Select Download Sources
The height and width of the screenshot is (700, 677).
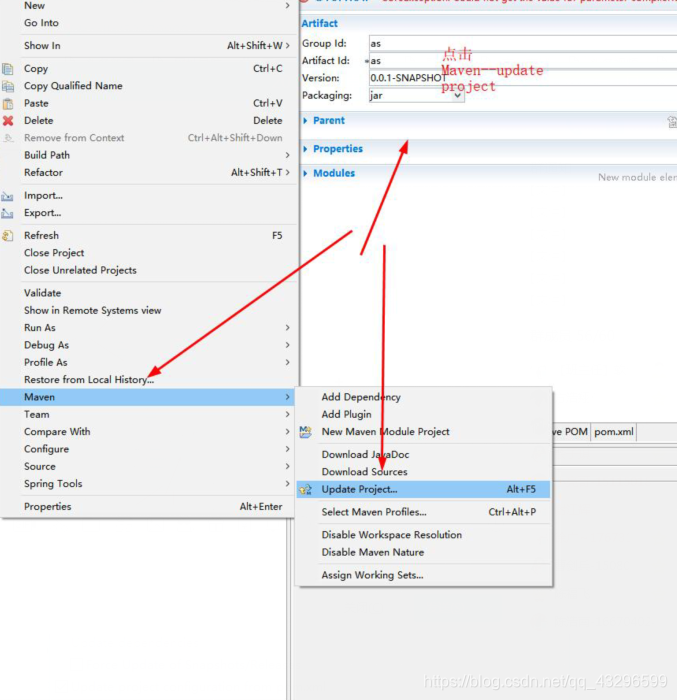(364, 472)
